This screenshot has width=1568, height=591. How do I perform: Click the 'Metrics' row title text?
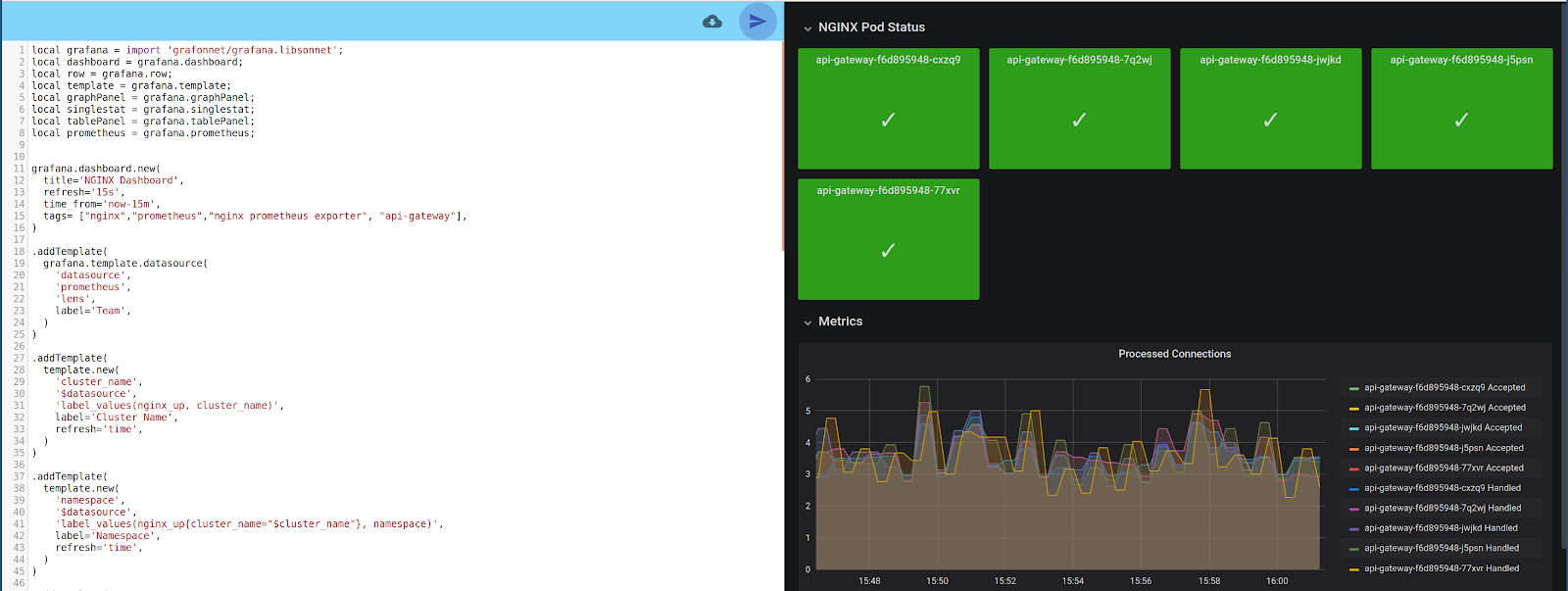(841, 321)
